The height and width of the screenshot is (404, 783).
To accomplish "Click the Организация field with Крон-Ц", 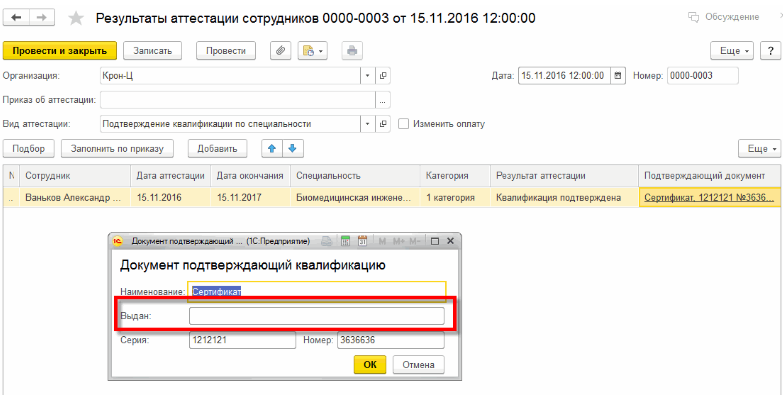I will 230,76.
